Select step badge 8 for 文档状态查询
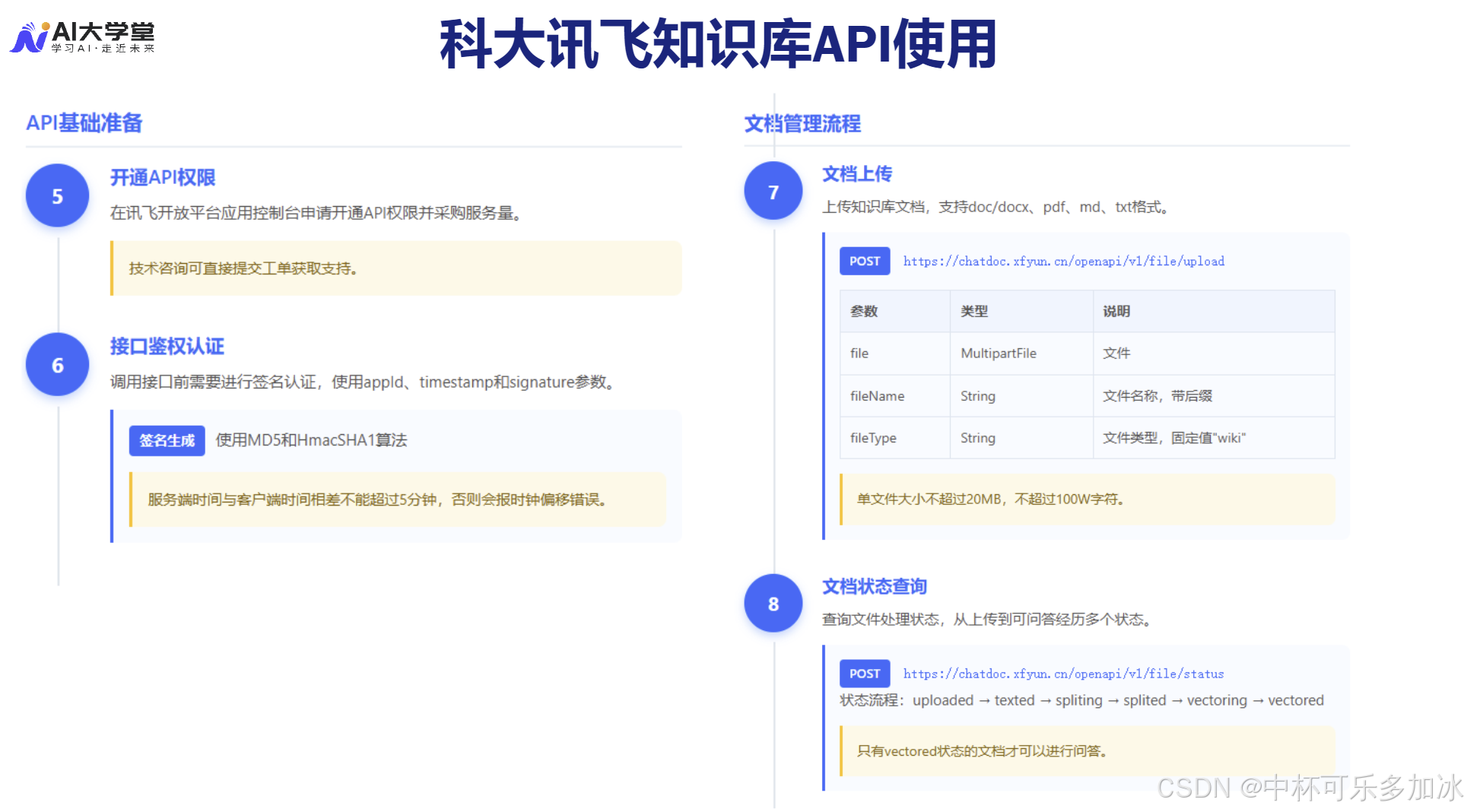Viewport: 1467px width, 812px height. pyautogui.click(x=773, y=604)
